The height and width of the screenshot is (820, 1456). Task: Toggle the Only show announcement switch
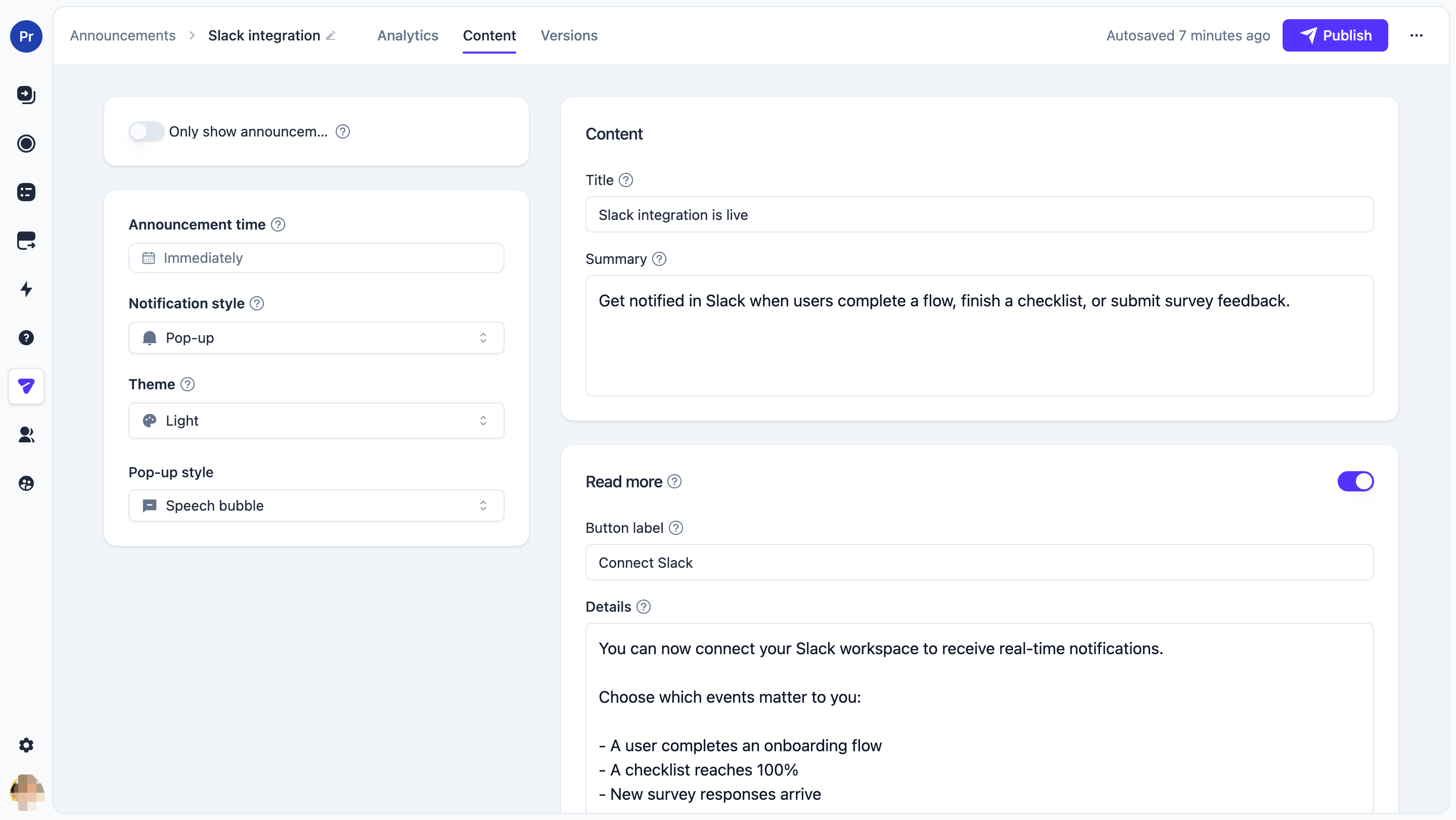pyautogui.click(x=147, y=131)
